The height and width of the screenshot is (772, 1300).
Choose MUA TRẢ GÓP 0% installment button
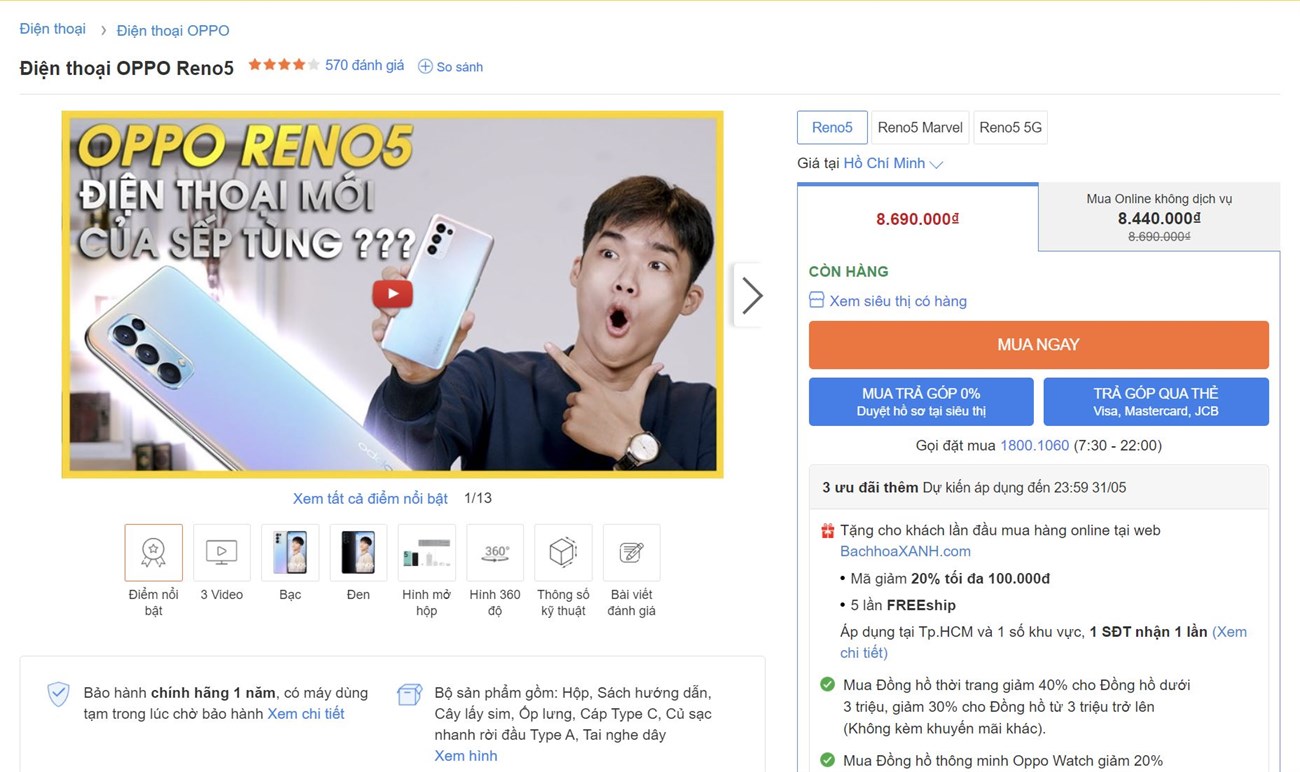click(921, 402)
